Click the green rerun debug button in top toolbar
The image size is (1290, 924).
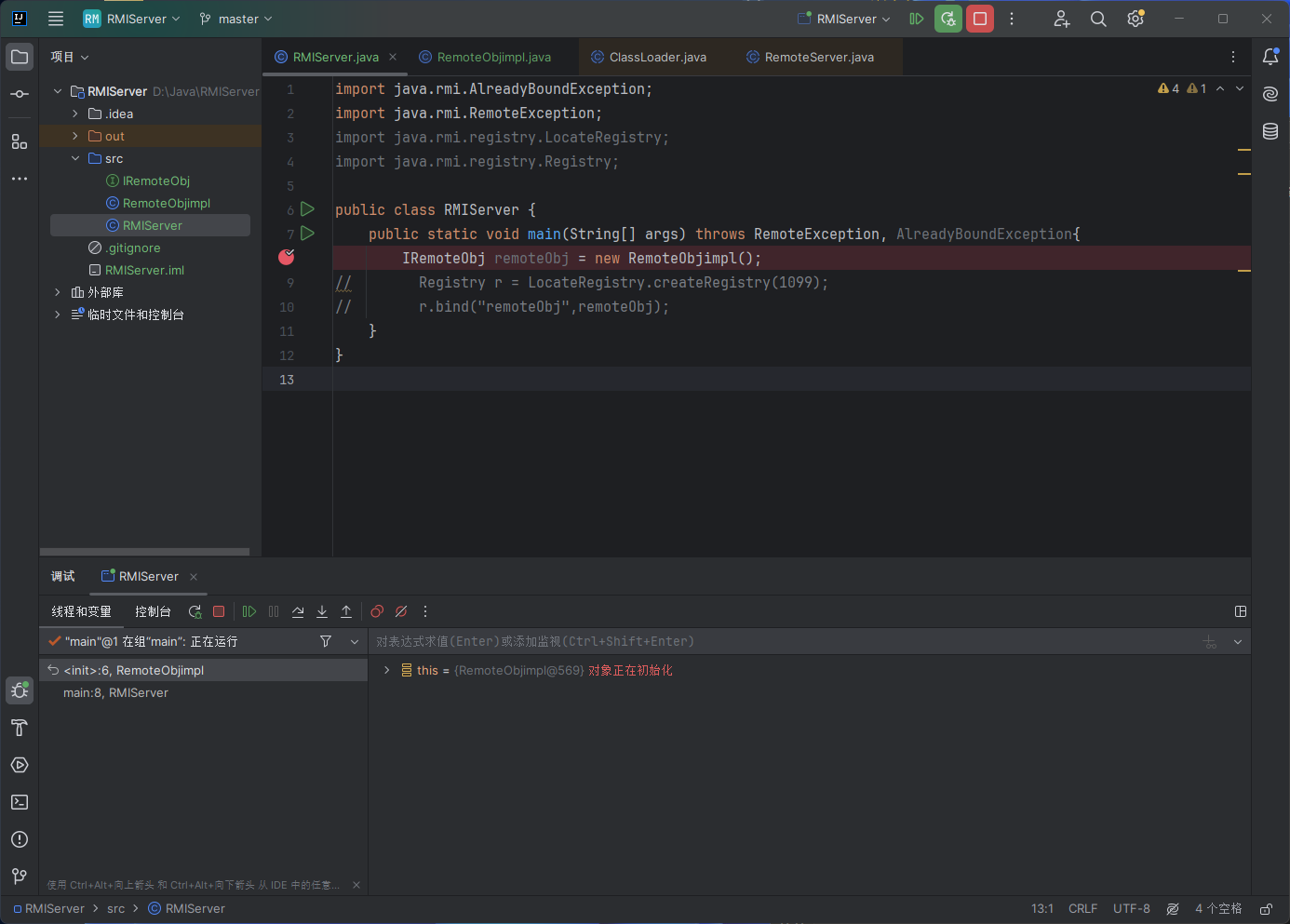[x=948, y=19]
